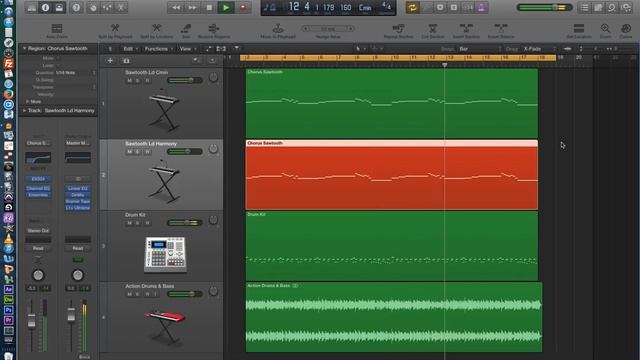
Task: Select the Drum Kit track icon
Action: click(x=165, y=255)
